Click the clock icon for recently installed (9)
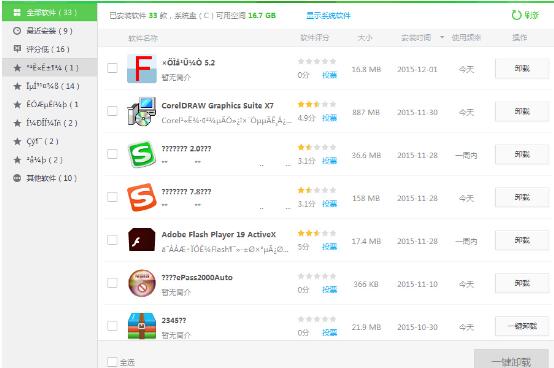The width and height of the screenshot is (554, 368). pos(17,31)
